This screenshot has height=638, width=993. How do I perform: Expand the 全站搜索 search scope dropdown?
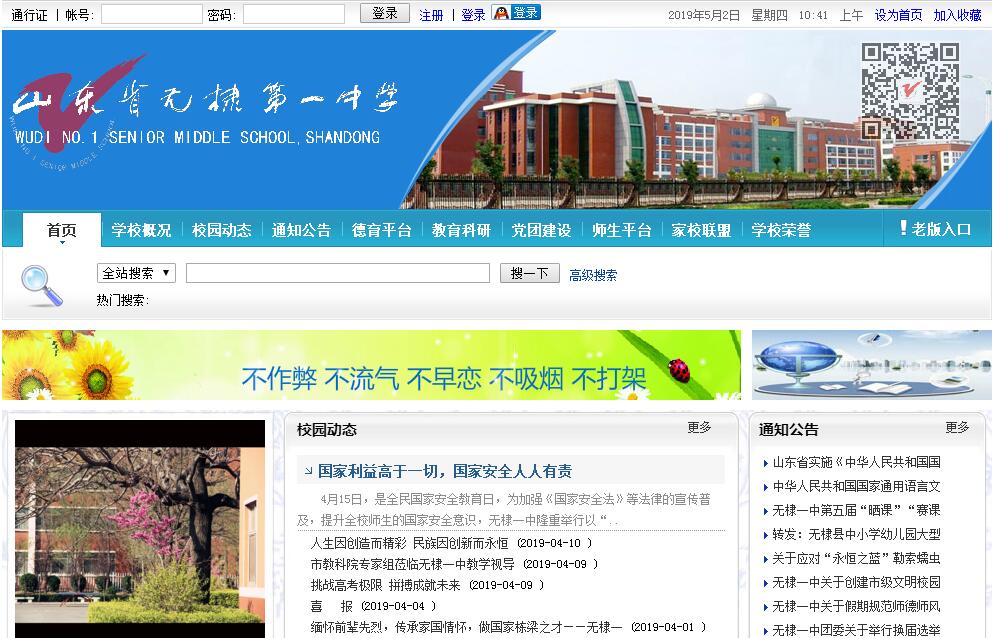137,273
